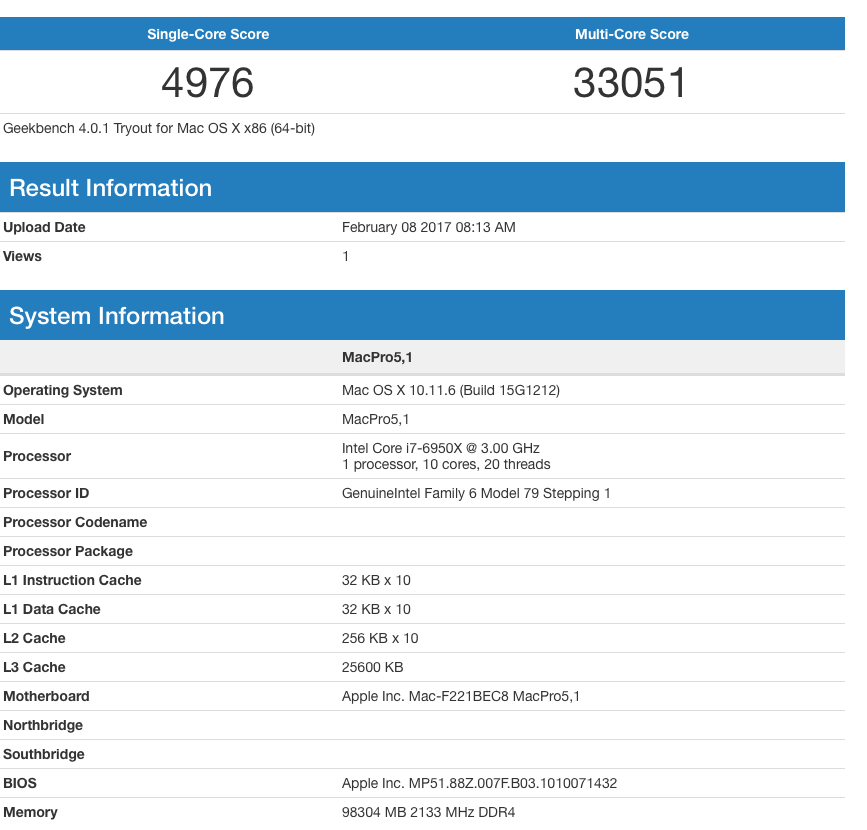Select the single-core score value 4976

[x=208, y=83]
